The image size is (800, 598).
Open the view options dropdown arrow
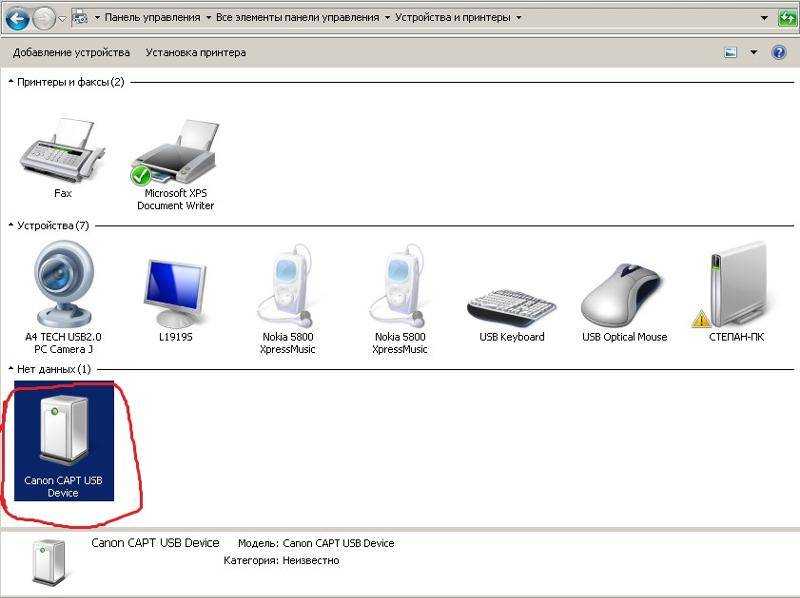point(754,53)
